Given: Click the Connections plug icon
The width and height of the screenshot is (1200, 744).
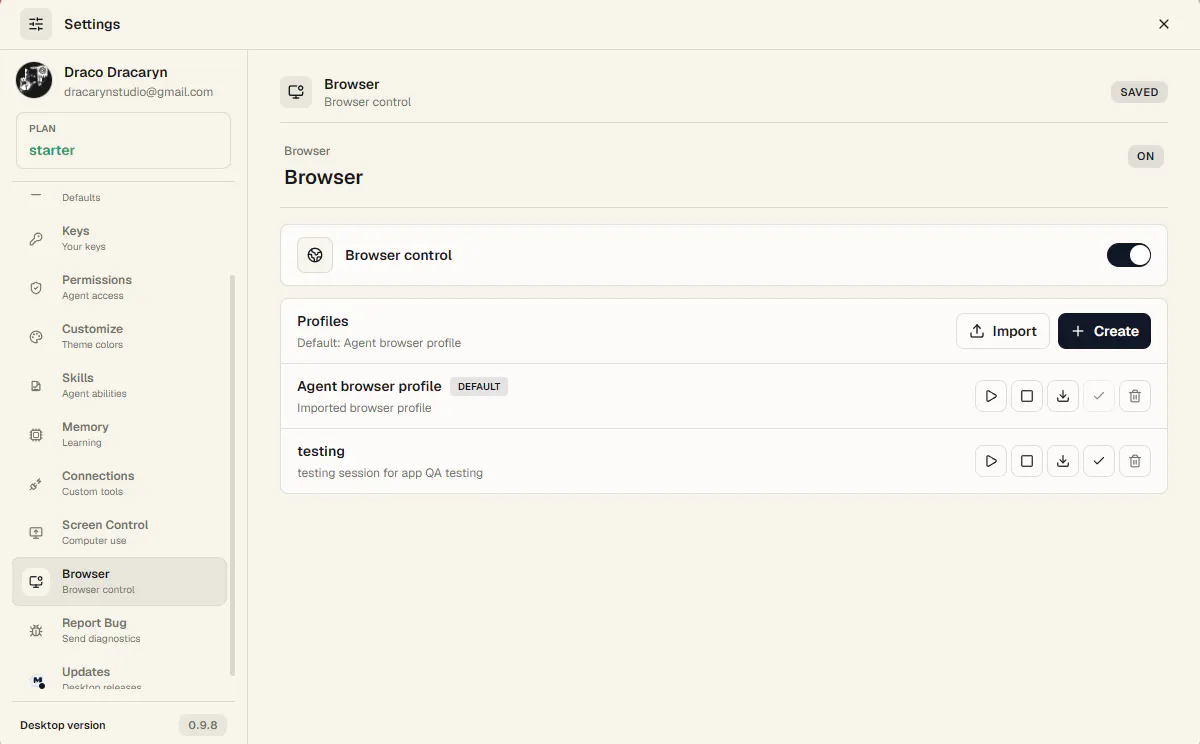Looking at the screenshot, I should point(36,483).
